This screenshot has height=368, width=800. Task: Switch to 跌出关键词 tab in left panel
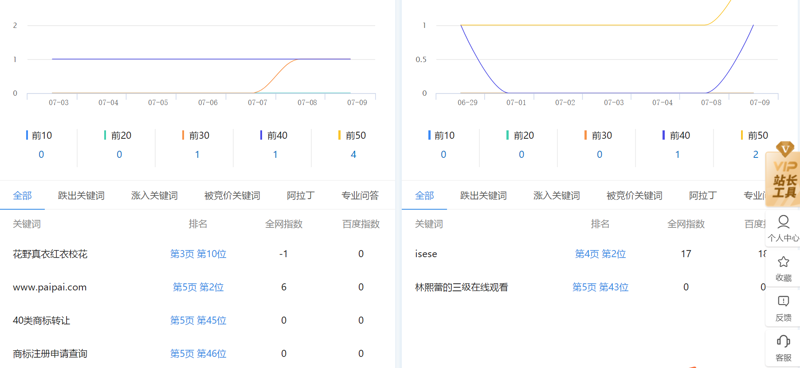tap(81, 195)
